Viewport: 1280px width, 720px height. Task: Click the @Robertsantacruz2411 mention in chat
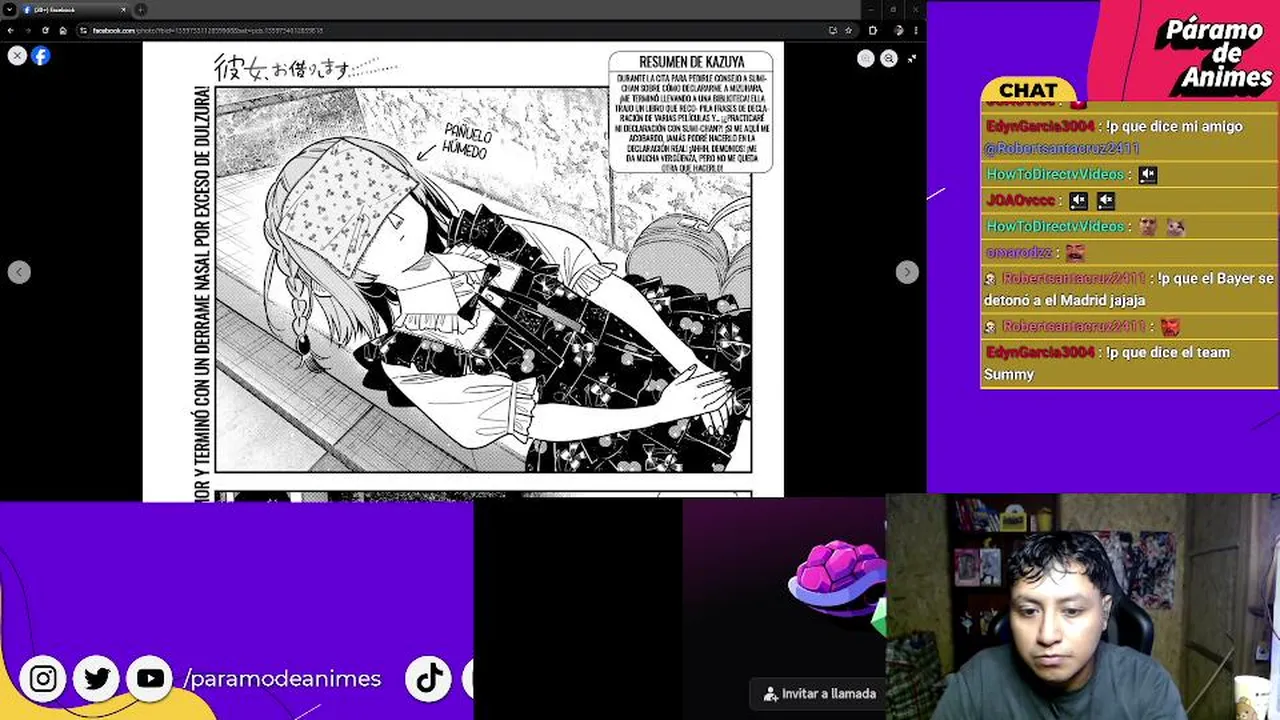tap(1062, 148)
